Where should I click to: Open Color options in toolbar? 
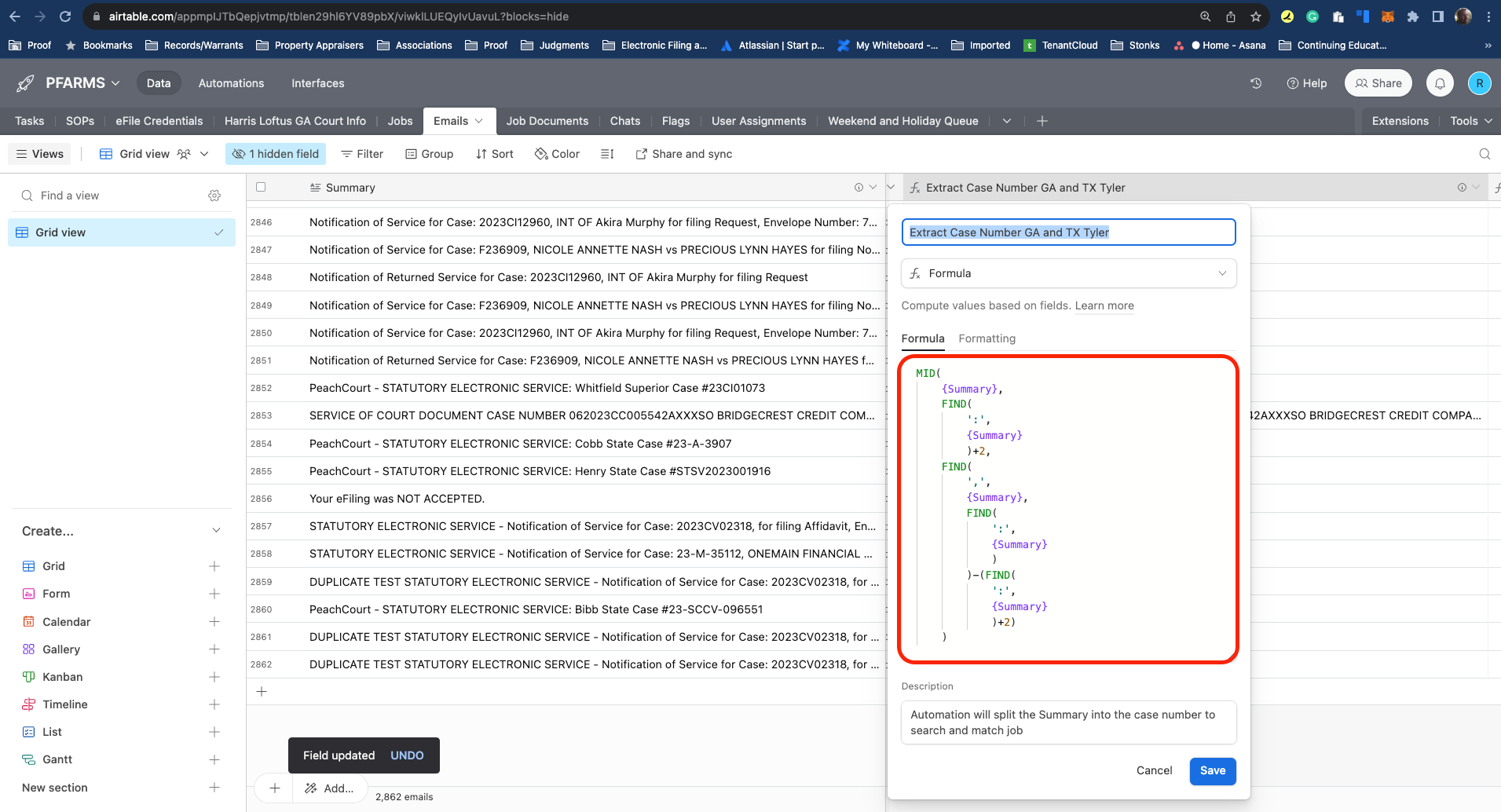pyautogui.click(x=557, y=154)
